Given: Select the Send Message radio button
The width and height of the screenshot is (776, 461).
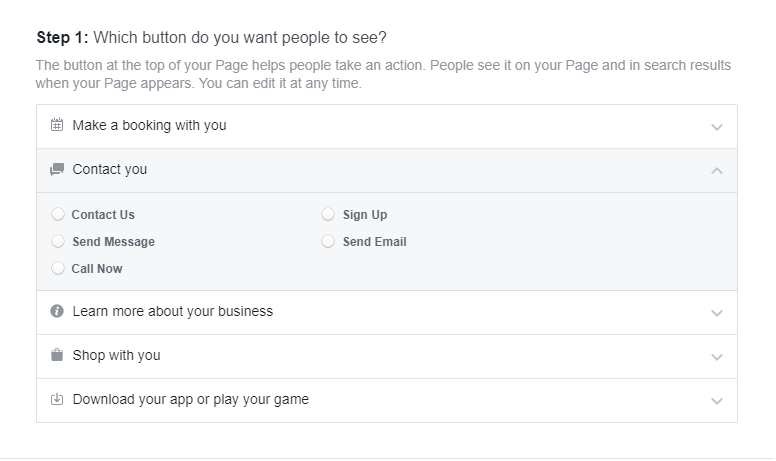Looking at the screenshot, I should [58, 241].
